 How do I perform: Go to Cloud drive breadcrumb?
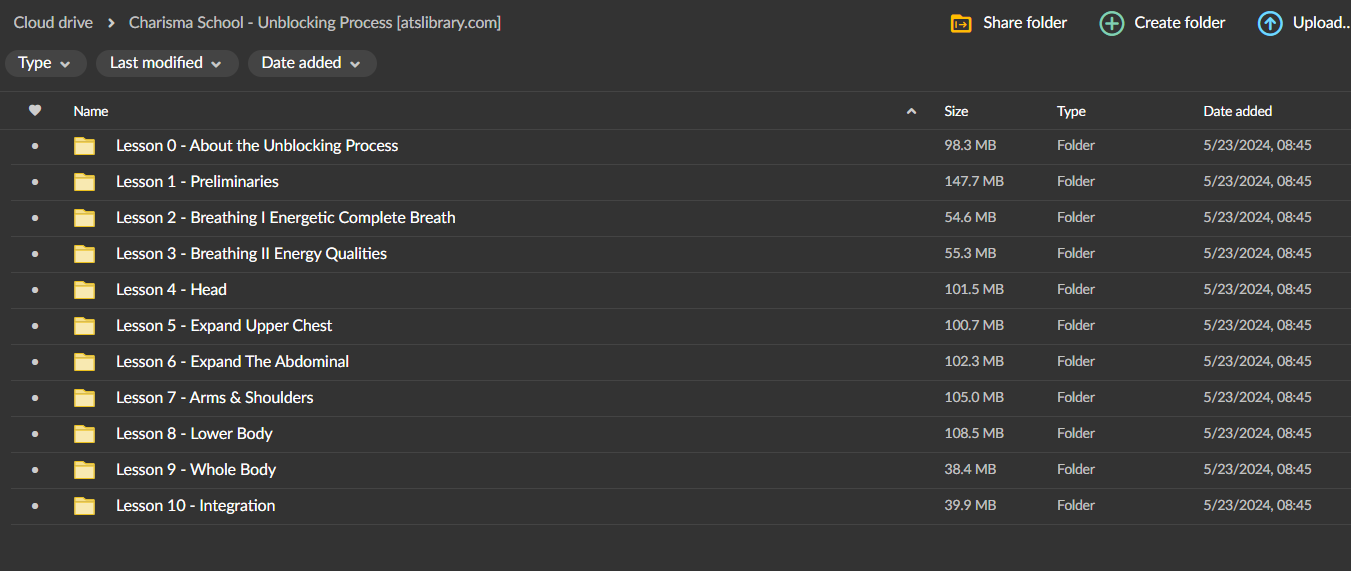coord(53,22)
